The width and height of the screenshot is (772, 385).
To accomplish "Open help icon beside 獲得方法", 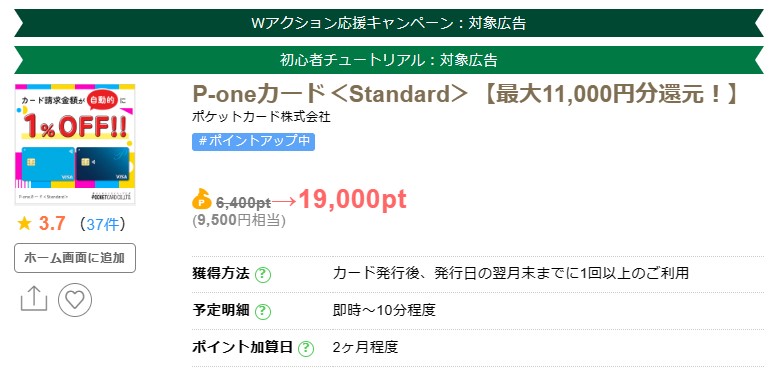I will (x=263, y=274).
